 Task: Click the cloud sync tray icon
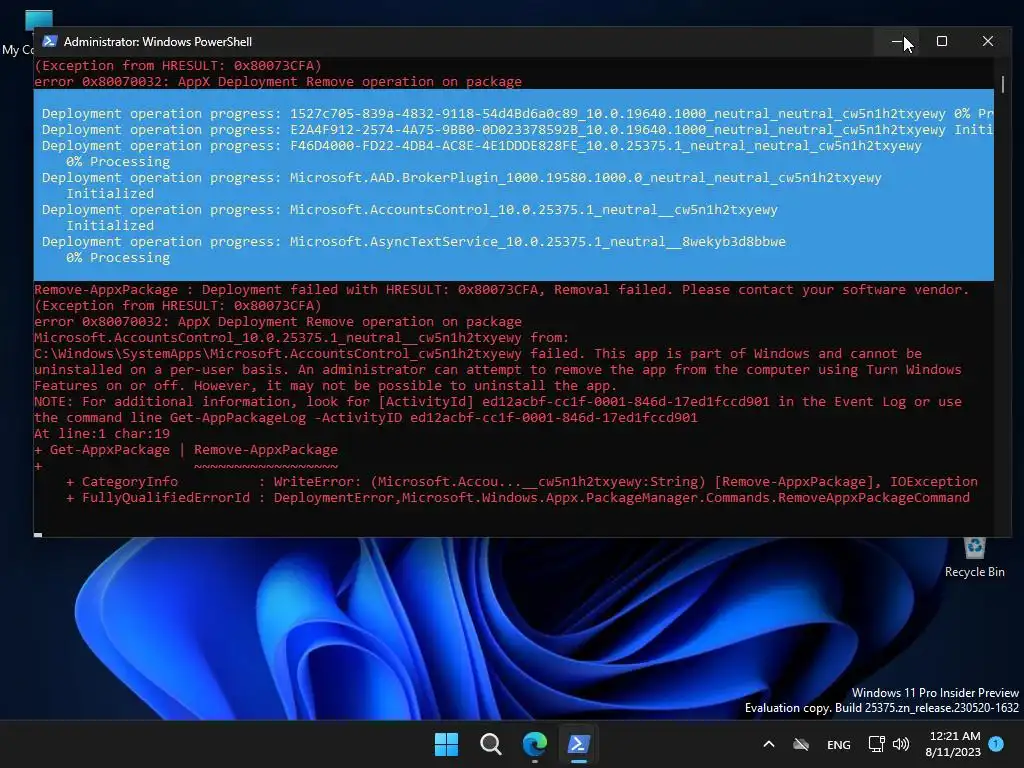point(801,744)
